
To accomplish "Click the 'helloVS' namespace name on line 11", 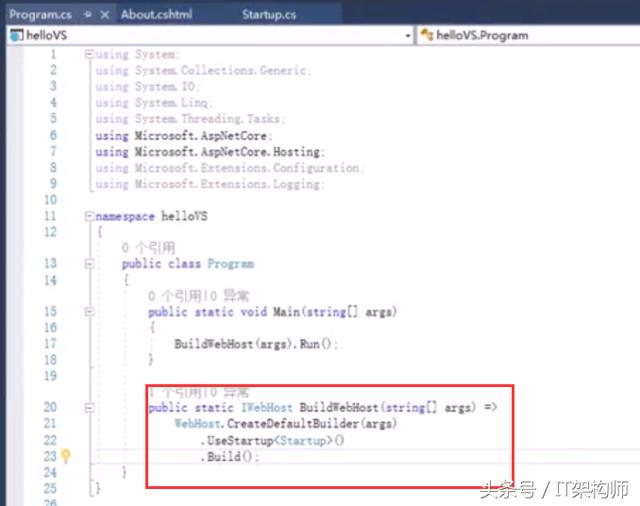I will click(184, 216).
